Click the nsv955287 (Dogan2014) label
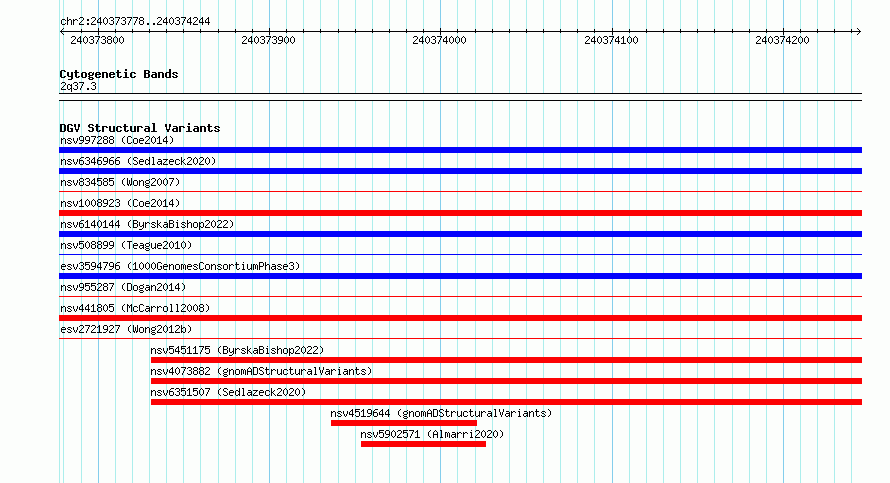The image size is (890, 483). click(123, 287)
